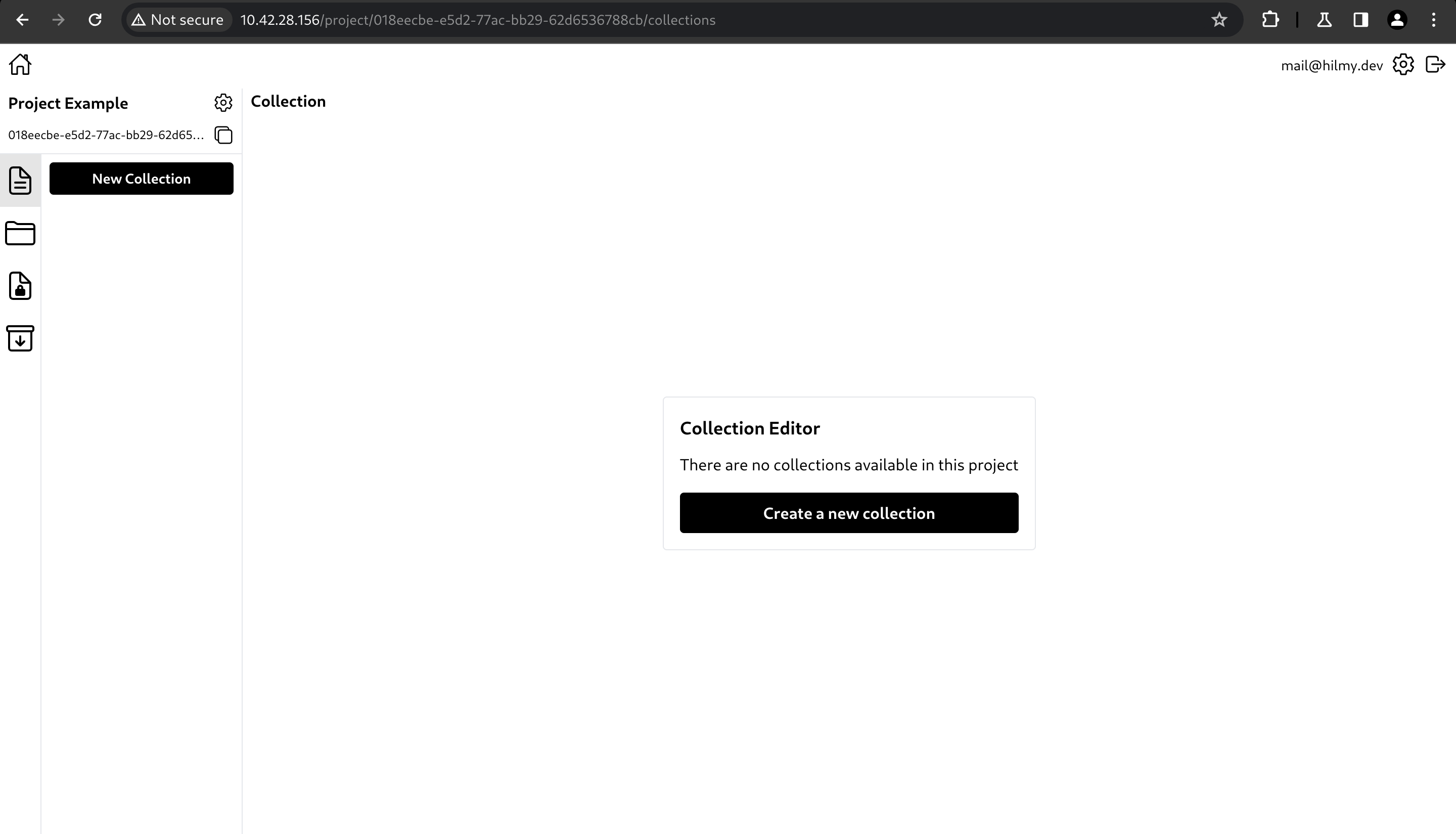This screenshot has width=1456, height=834.
Task: Open settings for Project Example via the gear icon
Action: coord(223,103)
